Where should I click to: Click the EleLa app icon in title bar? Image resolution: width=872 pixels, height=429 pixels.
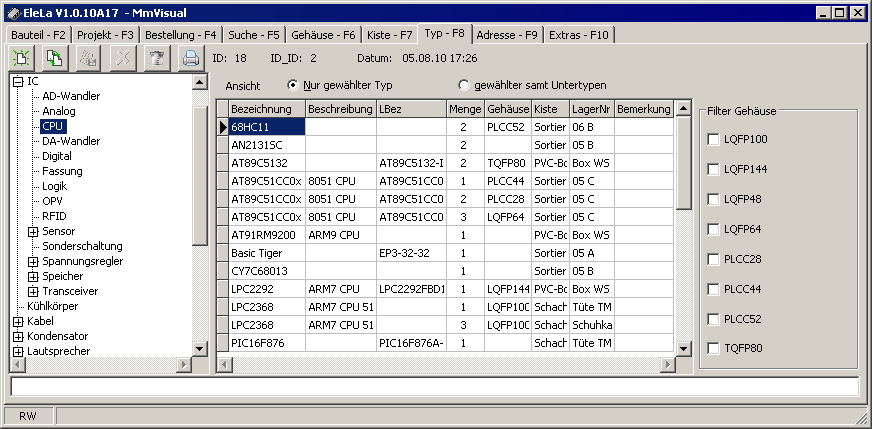click(x=12, y=12)
